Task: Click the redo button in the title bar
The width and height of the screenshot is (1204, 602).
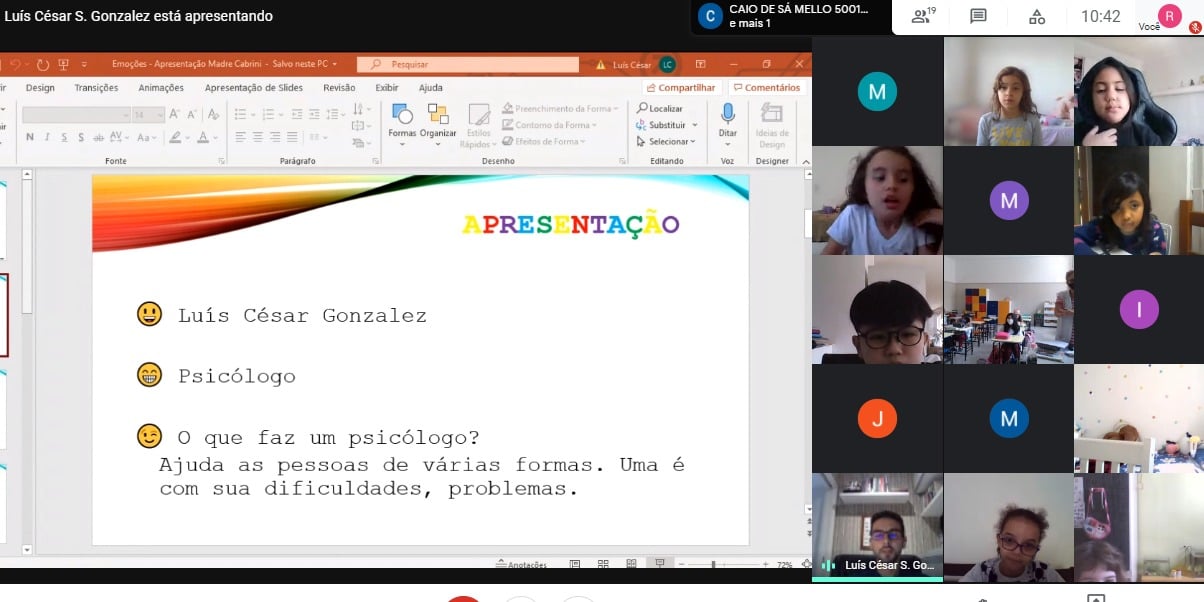Action: click(42, 64)
